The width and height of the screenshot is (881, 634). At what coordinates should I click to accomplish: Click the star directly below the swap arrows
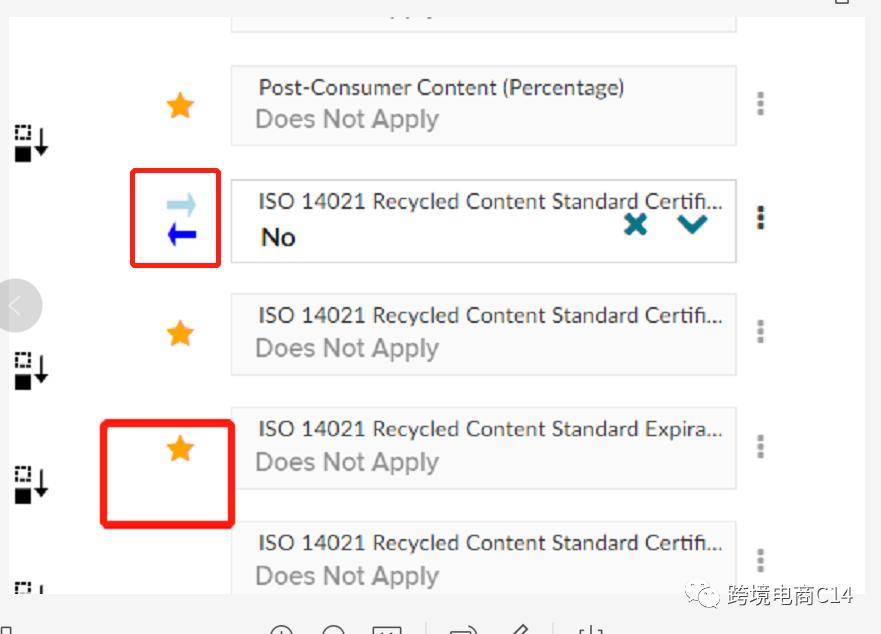pyautogui.click(x=180, y=333)
